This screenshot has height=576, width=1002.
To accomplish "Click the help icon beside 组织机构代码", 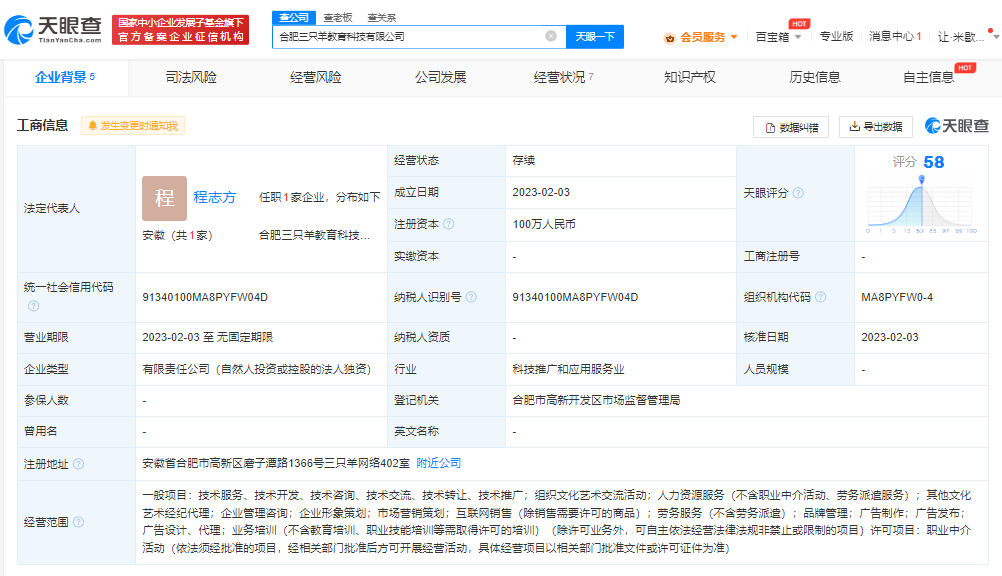I will pos(820,297).
